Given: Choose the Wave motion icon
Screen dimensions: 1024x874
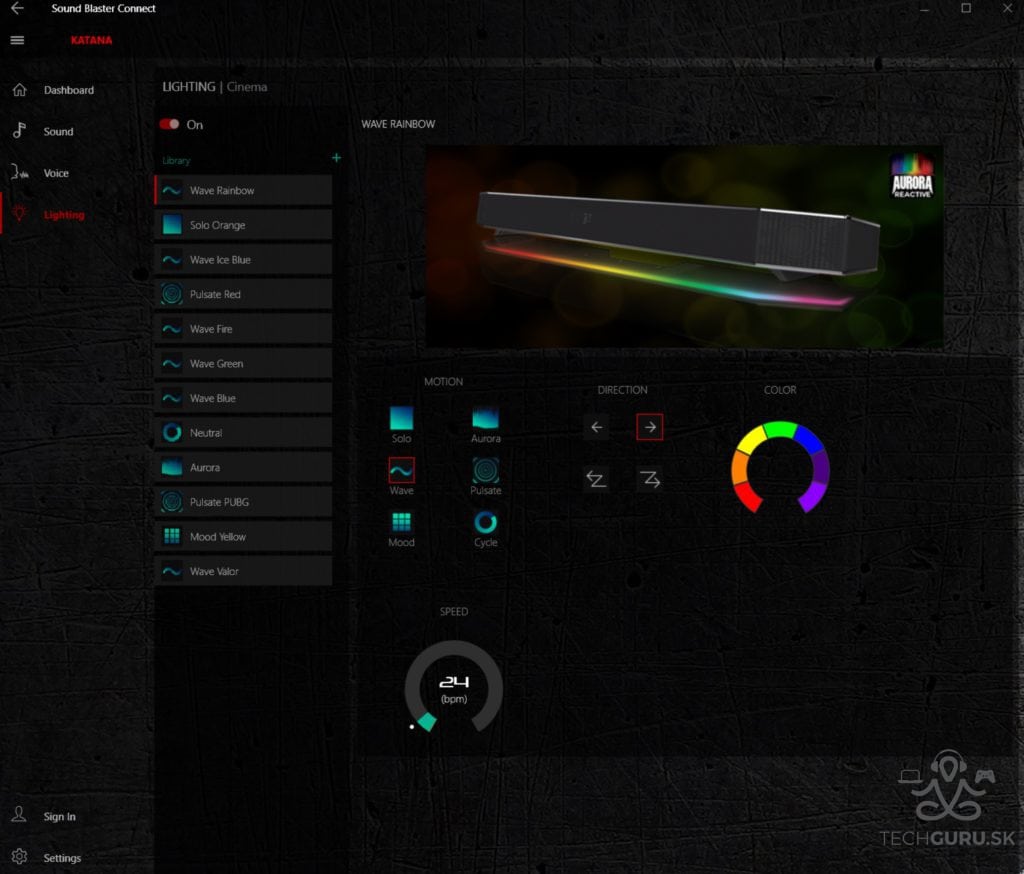Looking at the screenshot, I should [401, 470].
